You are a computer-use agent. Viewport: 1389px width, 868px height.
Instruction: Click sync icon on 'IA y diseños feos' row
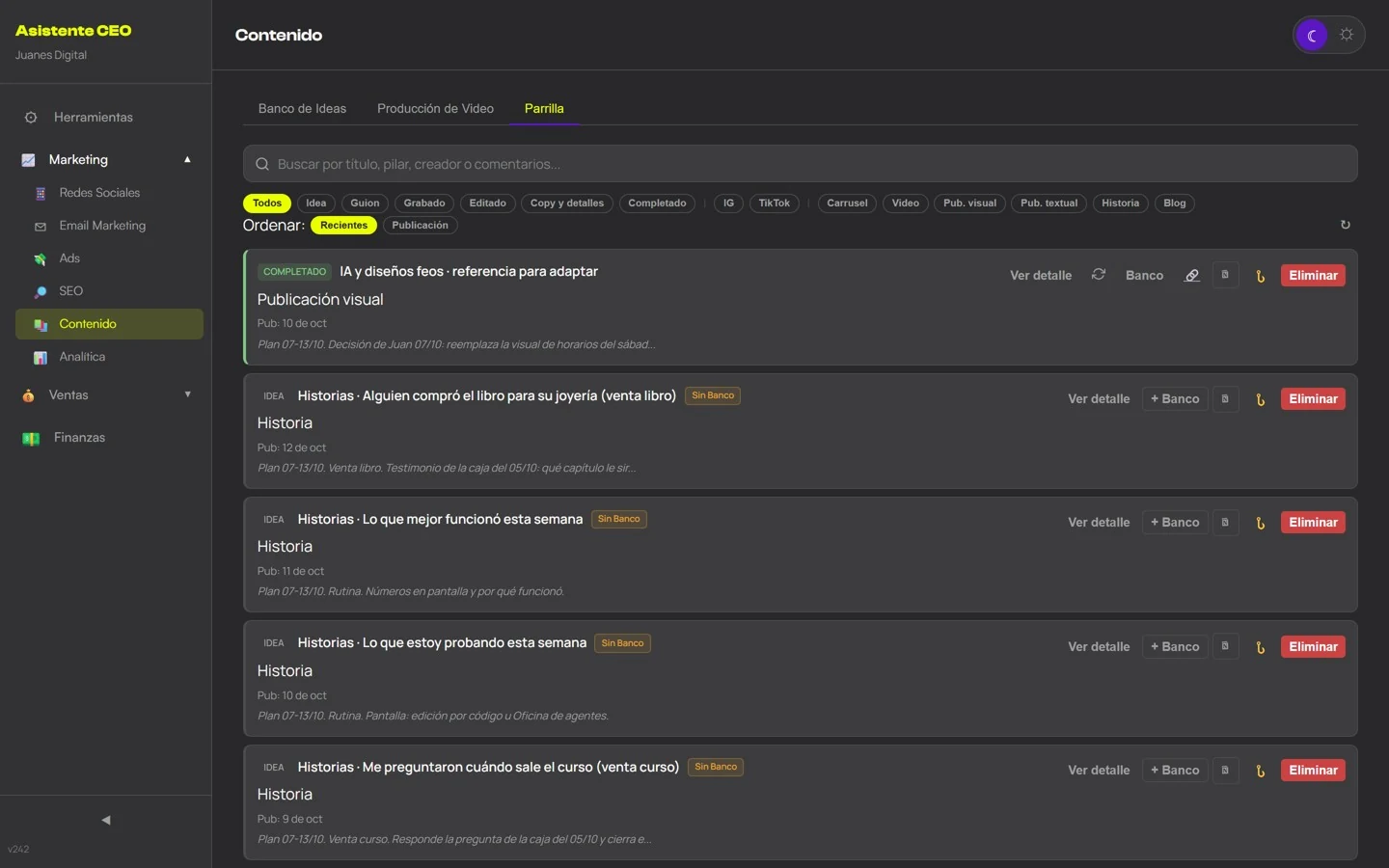pos(1099,275)
